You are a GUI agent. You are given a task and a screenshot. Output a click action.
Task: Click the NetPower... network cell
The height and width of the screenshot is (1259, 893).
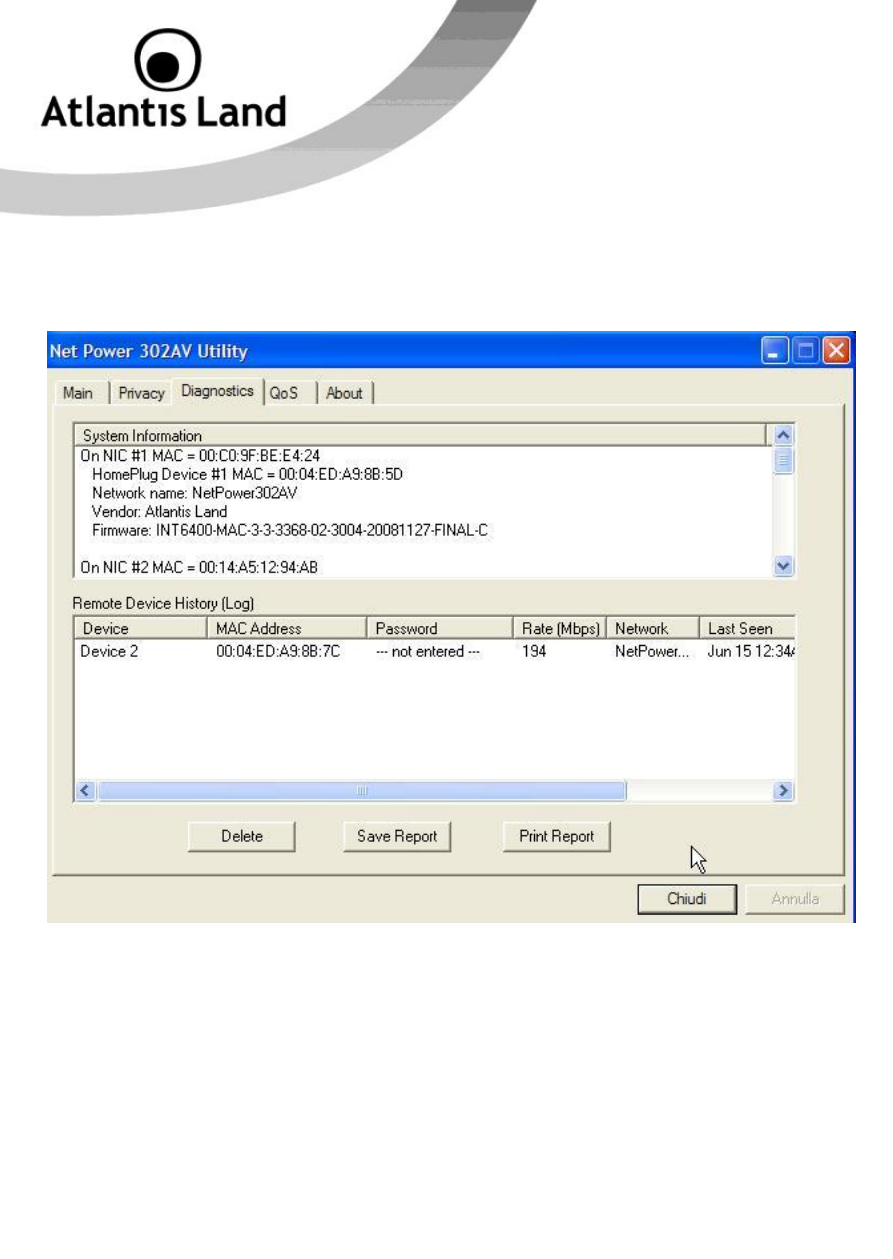pyautogui.click(x=652, y=652)
